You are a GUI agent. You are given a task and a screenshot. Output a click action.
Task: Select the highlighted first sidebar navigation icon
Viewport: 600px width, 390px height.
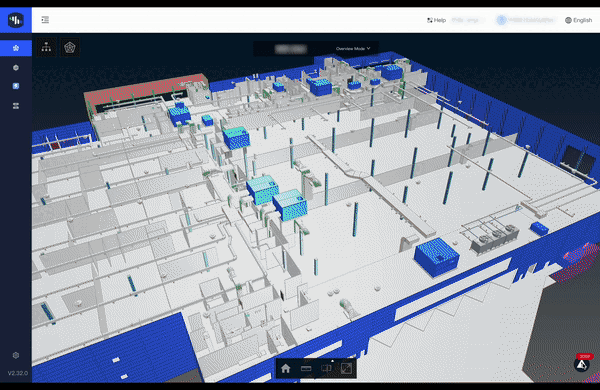[x=16, y=48]
